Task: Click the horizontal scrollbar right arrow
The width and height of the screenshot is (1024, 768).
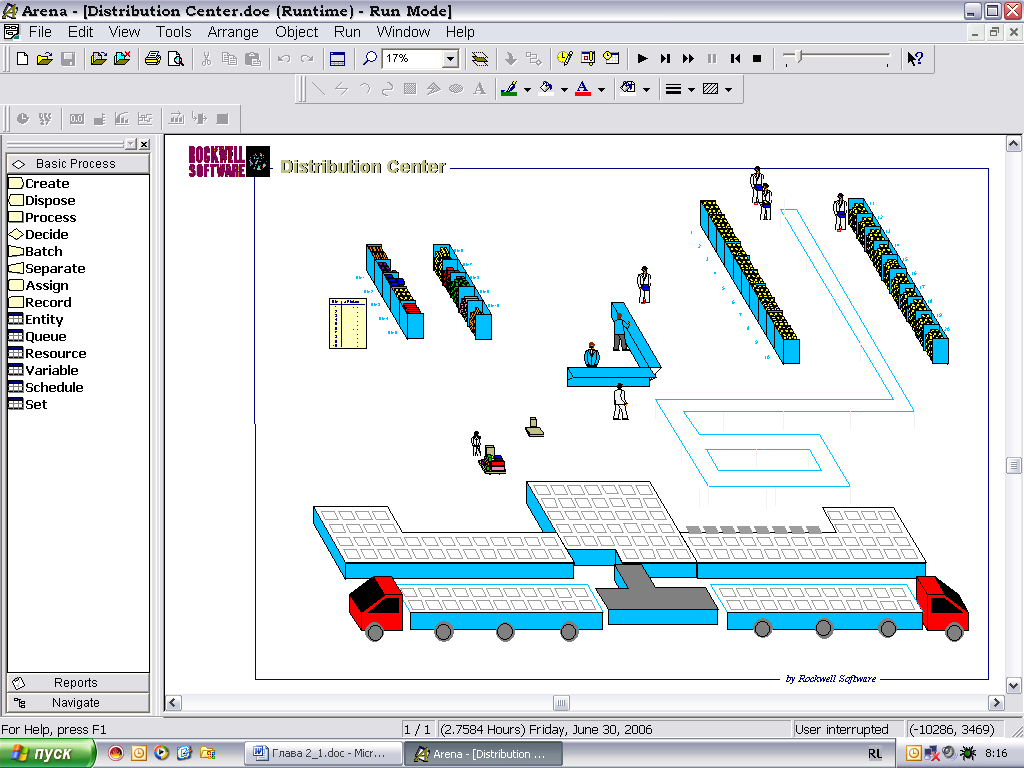Action: [997, 703]
